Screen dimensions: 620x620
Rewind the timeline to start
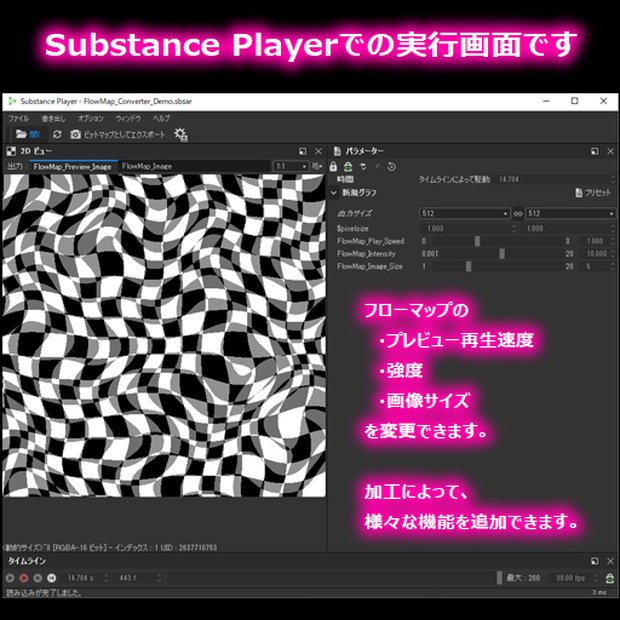(x=51, y=578)
